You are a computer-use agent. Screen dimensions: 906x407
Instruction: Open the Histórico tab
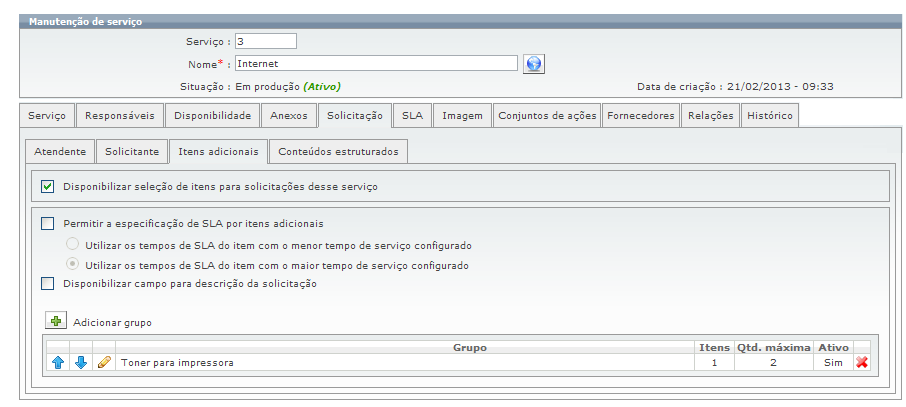tap(770, 116)
